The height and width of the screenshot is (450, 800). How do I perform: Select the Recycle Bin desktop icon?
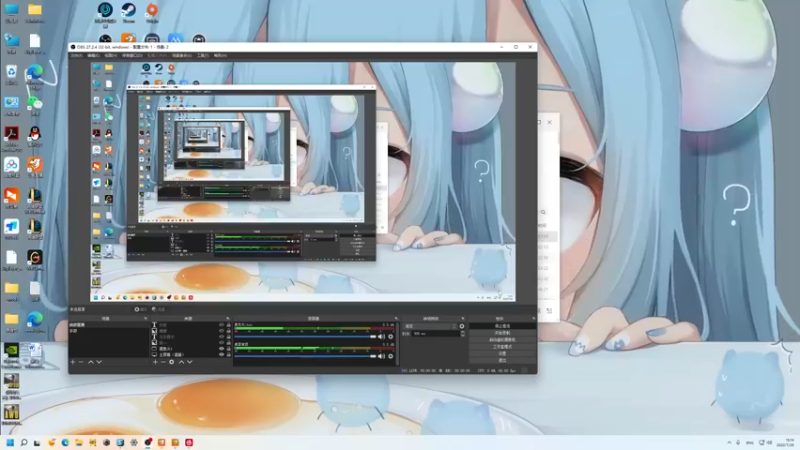[11, 74]
